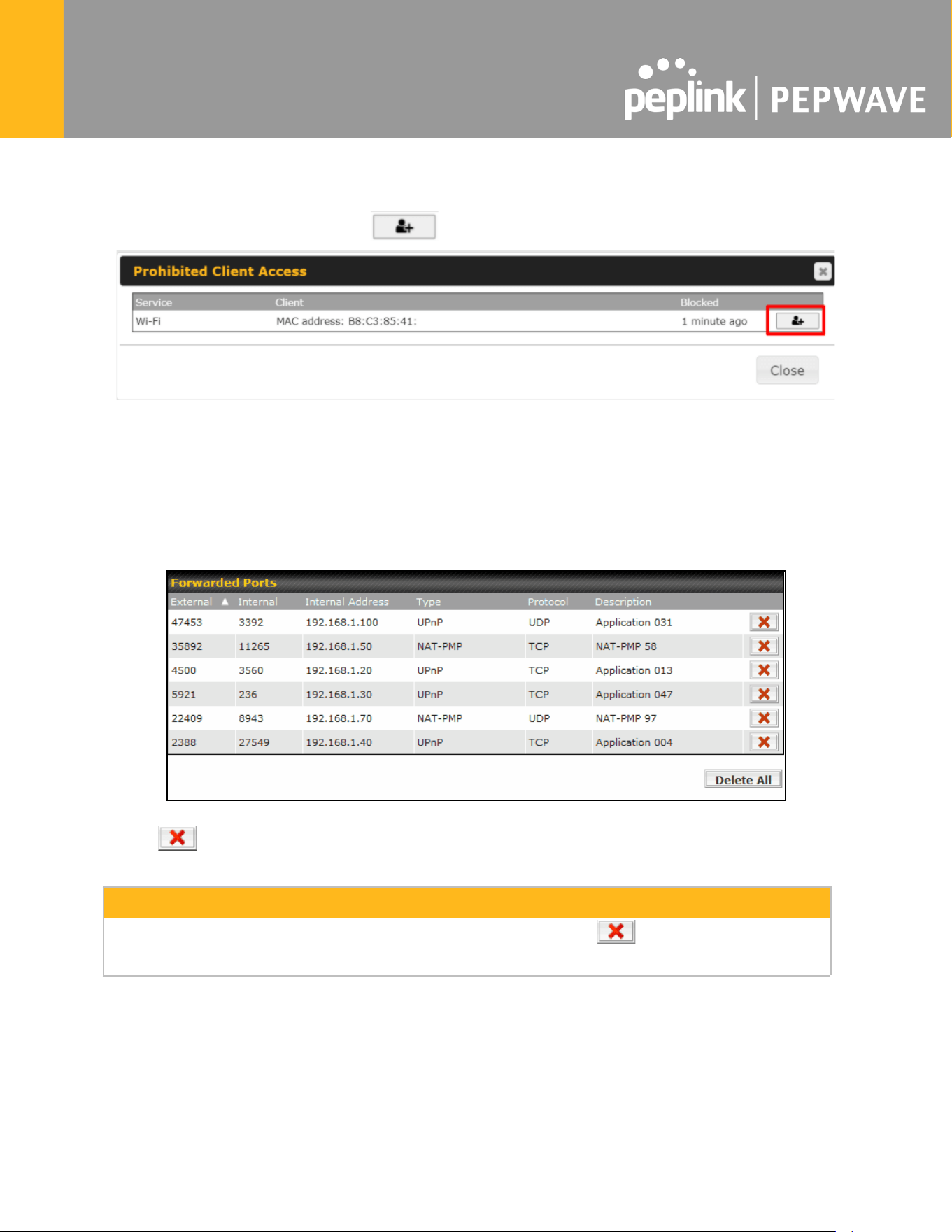
Task: Sort by the External column header
Action: [191, 602]
